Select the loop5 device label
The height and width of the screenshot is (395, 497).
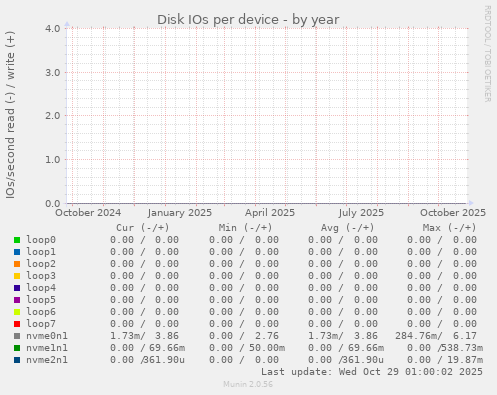coord(41,300)
